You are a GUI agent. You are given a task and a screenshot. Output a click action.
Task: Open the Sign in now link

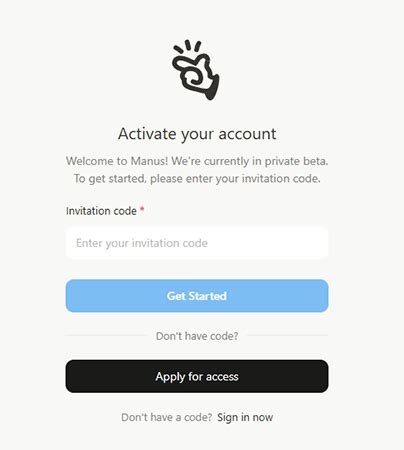245,417
